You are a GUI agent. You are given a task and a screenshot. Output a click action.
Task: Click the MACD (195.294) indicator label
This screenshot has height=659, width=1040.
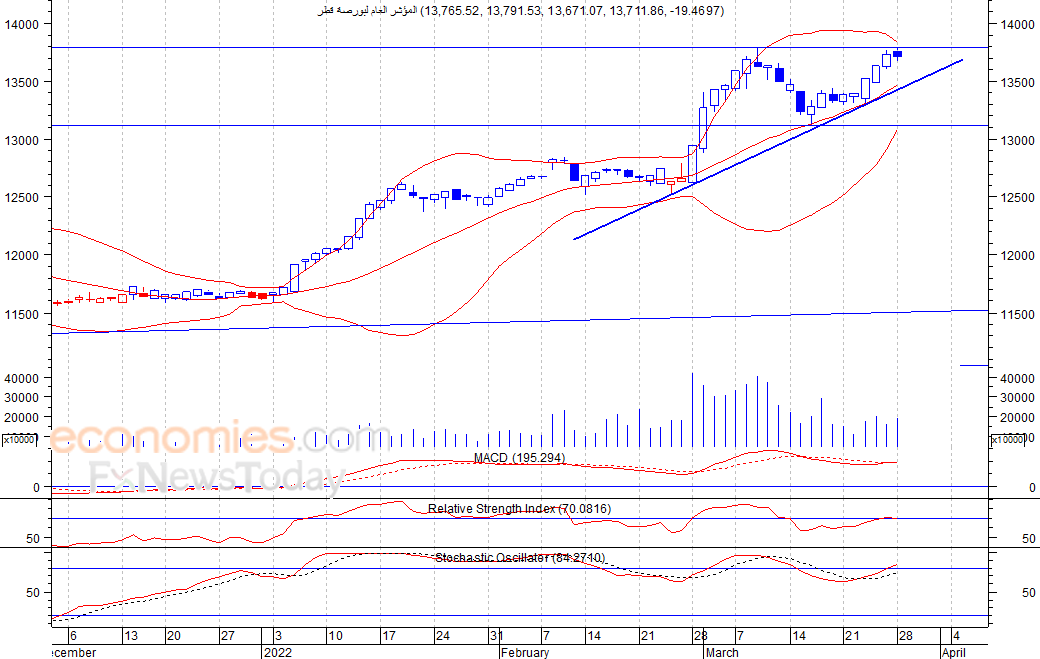pos(519,458)
